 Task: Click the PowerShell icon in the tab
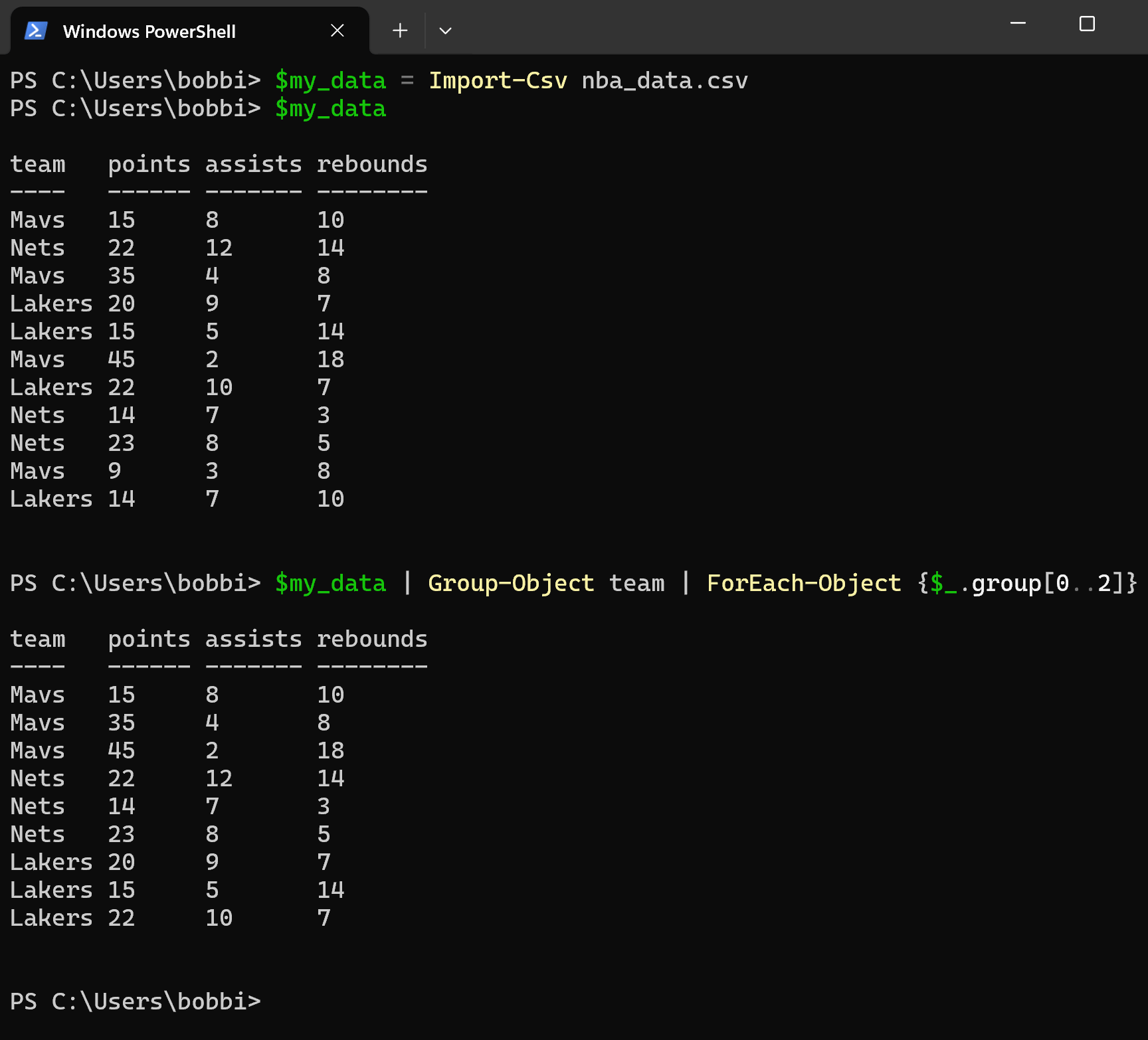point(37,30)
